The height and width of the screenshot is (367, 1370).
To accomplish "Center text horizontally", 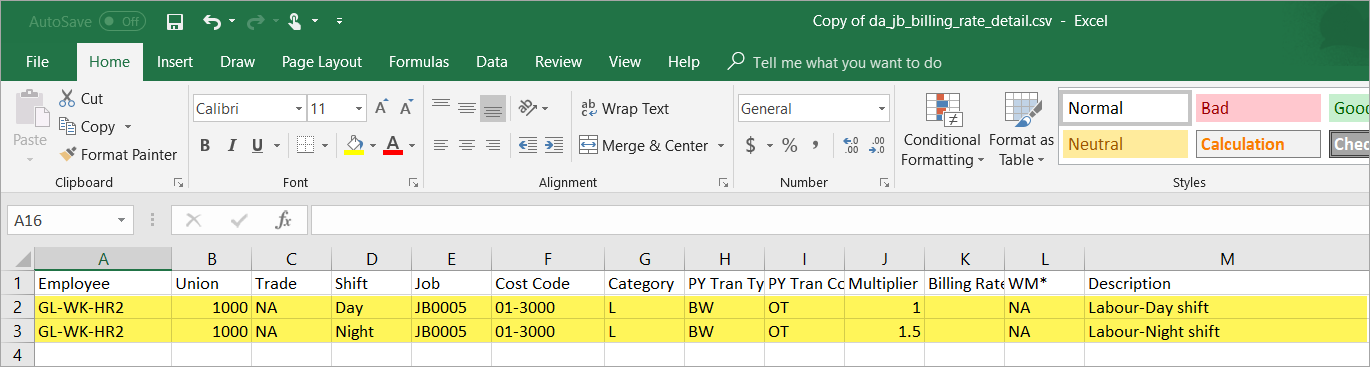I will pos(467,146).
